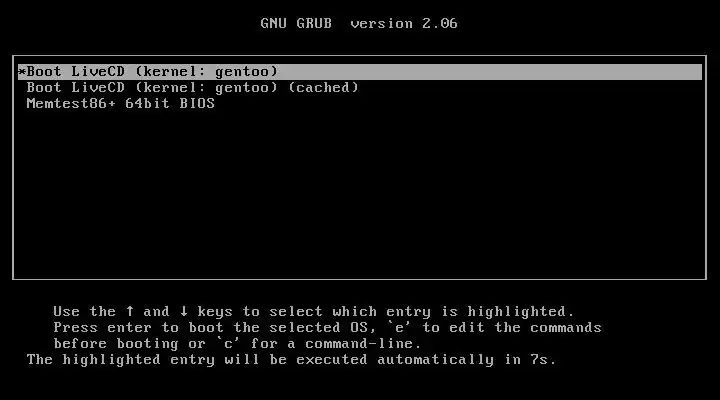Viewport: 720px width, 400px height.
Task: Click the up arrow symbol in the help text
Action: (130, 311)
